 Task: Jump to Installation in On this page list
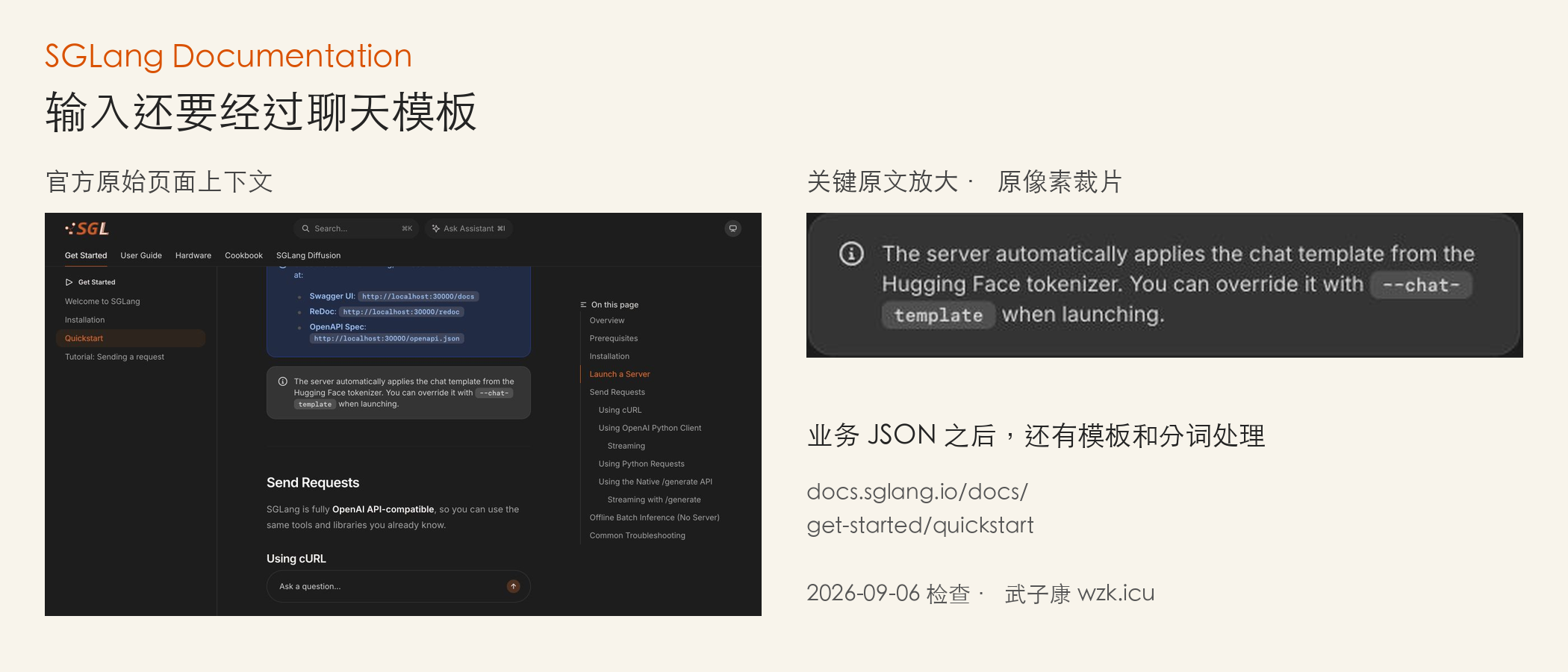pyautogui.click(x=609, y=356)
